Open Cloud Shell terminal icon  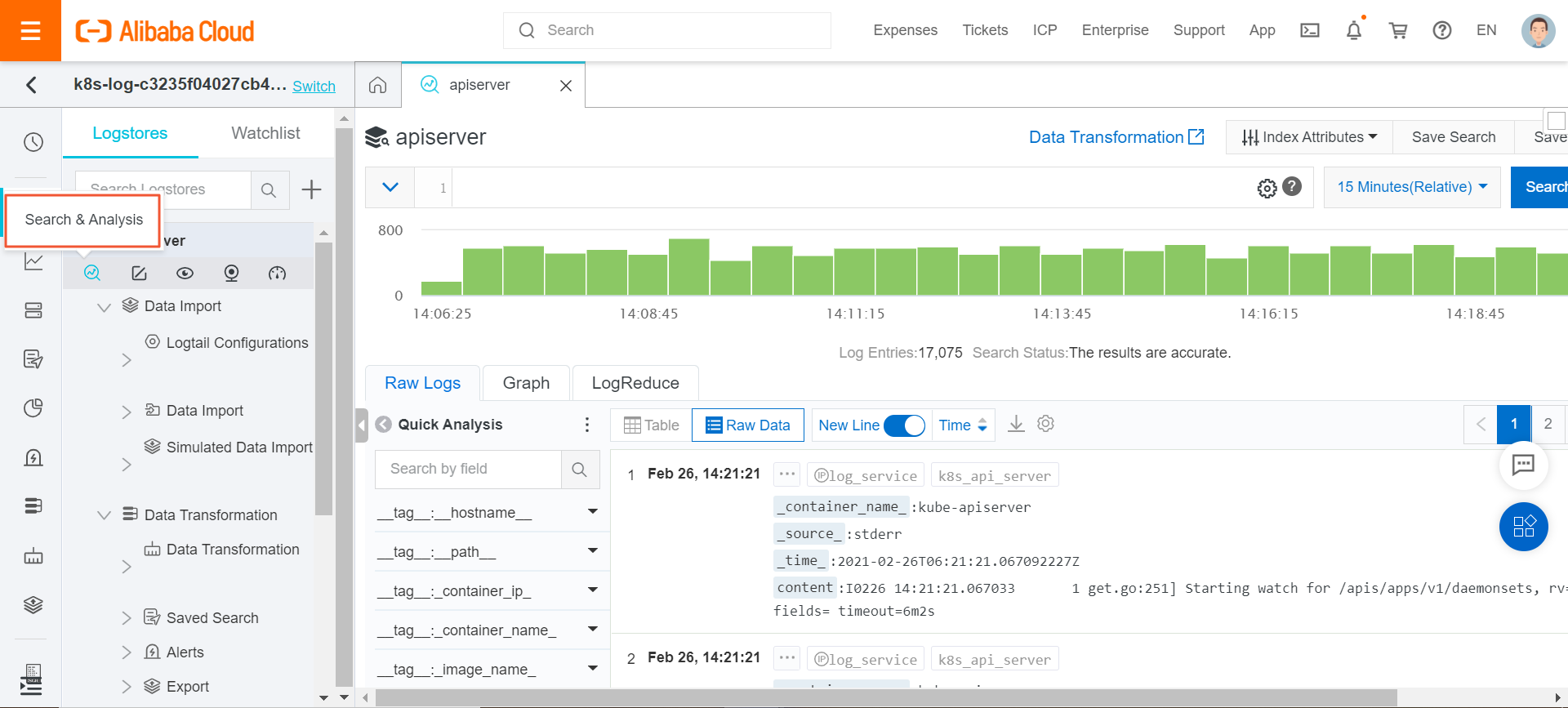tap(1310, 30)
